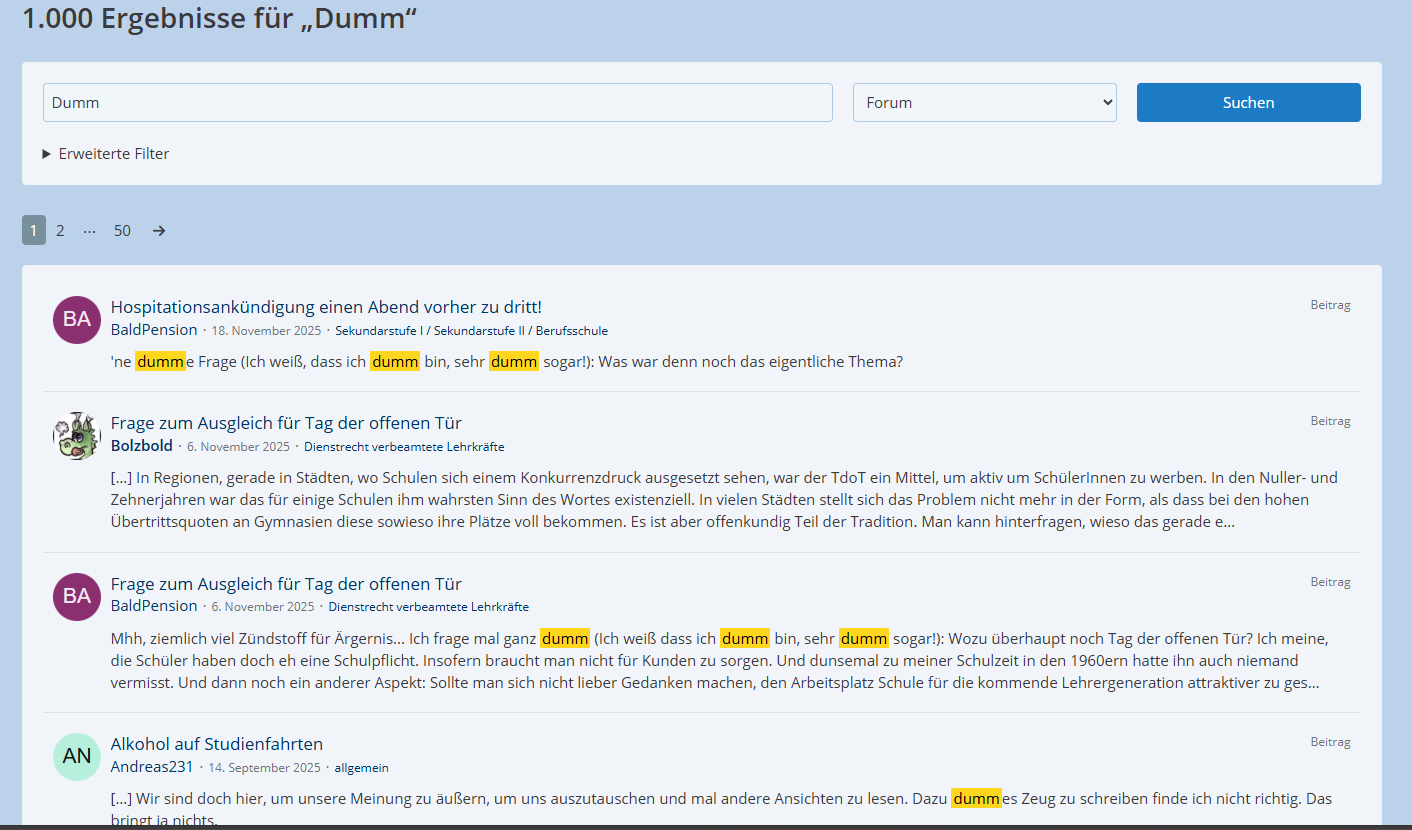1412x830 pixels.
Task: Click Andreas231's green AN avatar
Action: [77, 757]
